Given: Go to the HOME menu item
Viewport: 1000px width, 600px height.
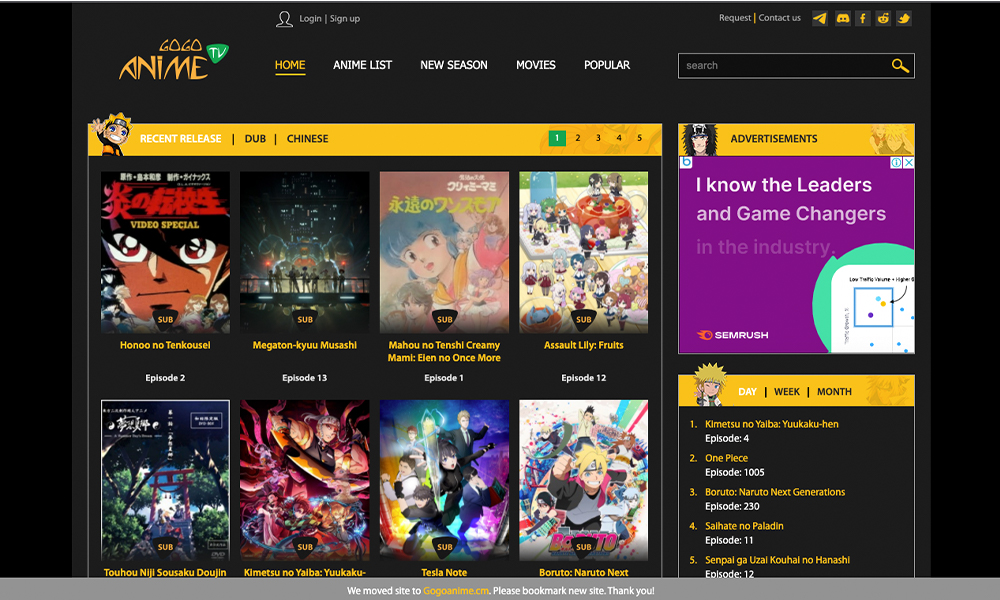Looking at the screenshot, I should (x=290, y=65).
